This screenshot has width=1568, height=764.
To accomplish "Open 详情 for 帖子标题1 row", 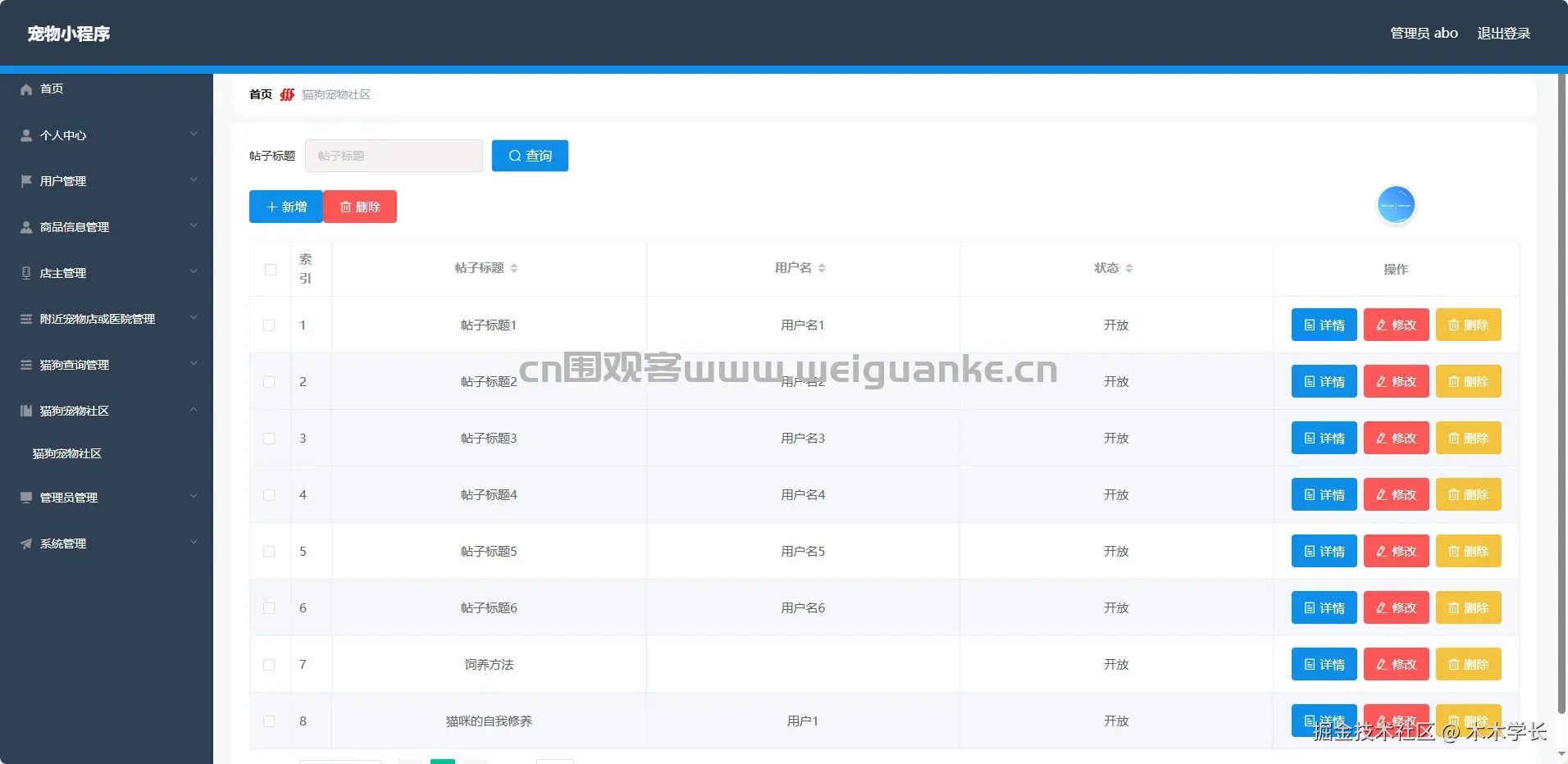I will 1324,325.
